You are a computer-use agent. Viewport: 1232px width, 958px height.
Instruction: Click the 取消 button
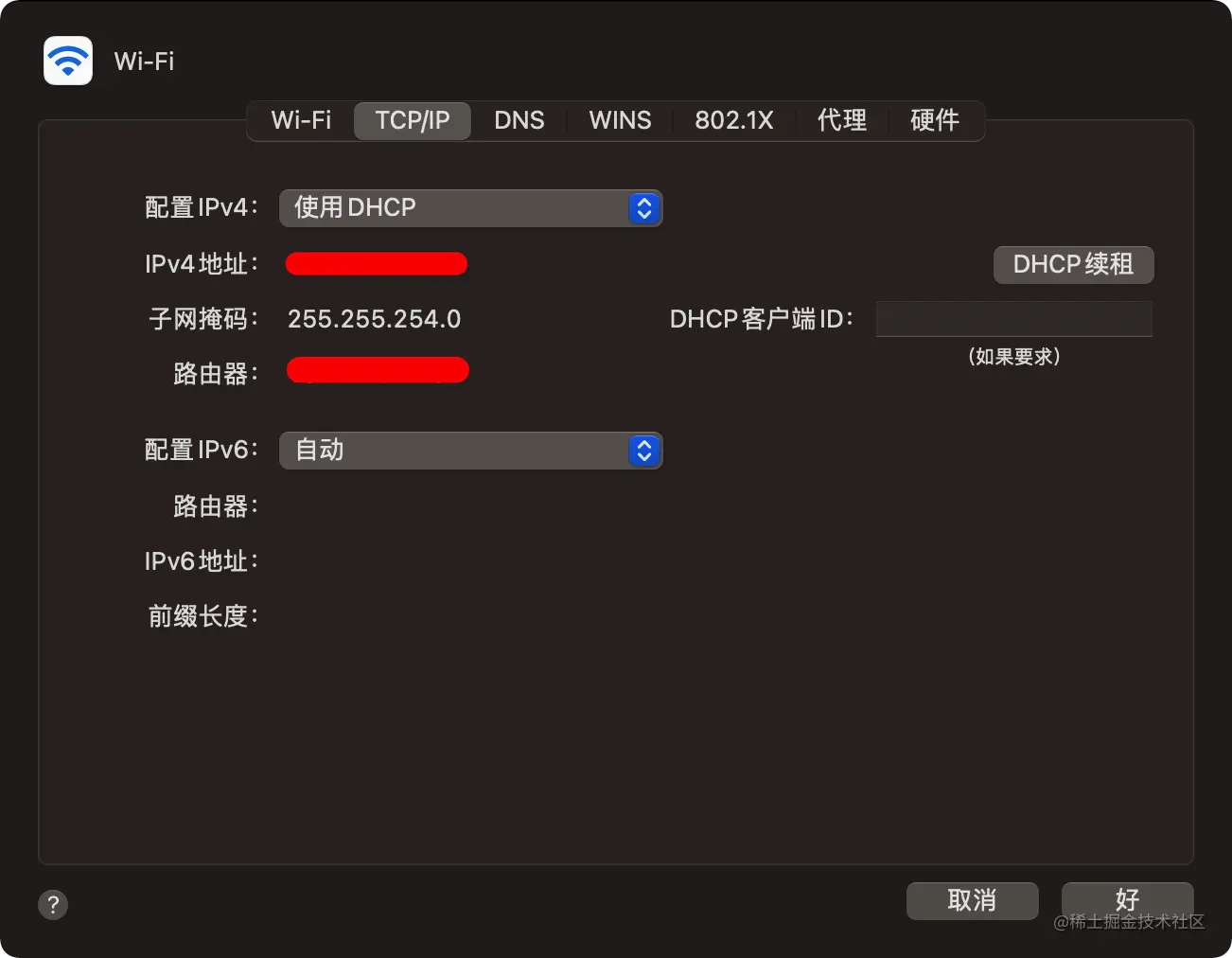click(x=973, y=900)
